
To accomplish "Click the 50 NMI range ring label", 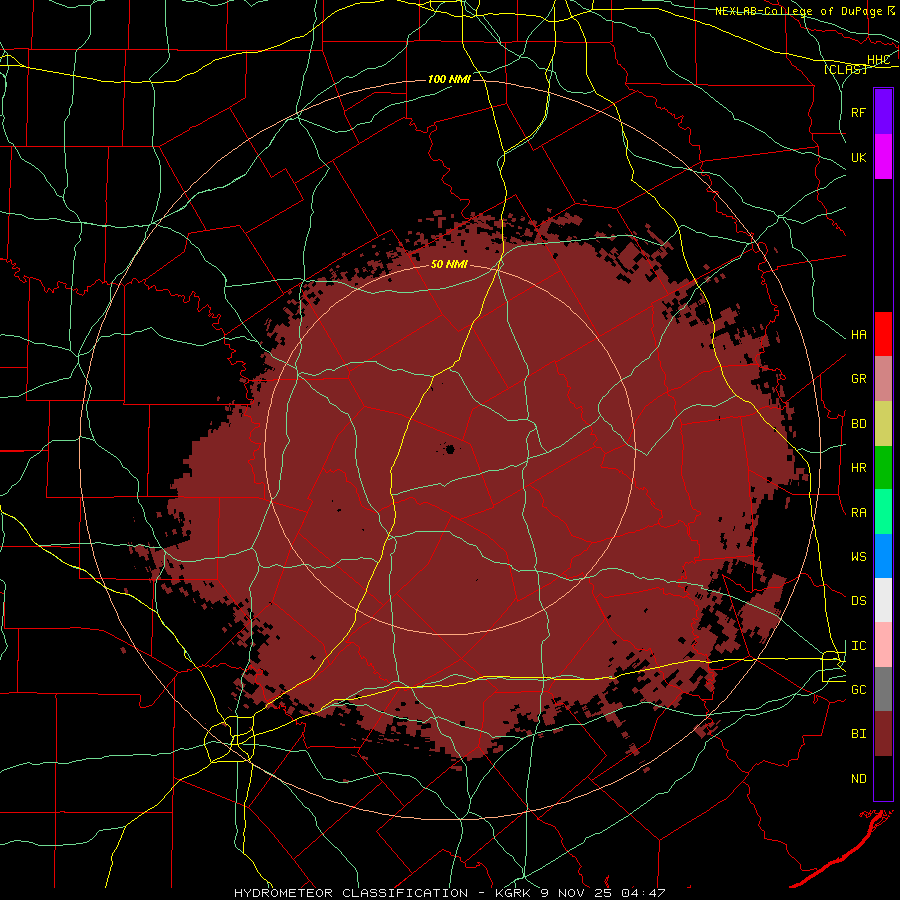I will pyautogui.click(x=449, y=265).
